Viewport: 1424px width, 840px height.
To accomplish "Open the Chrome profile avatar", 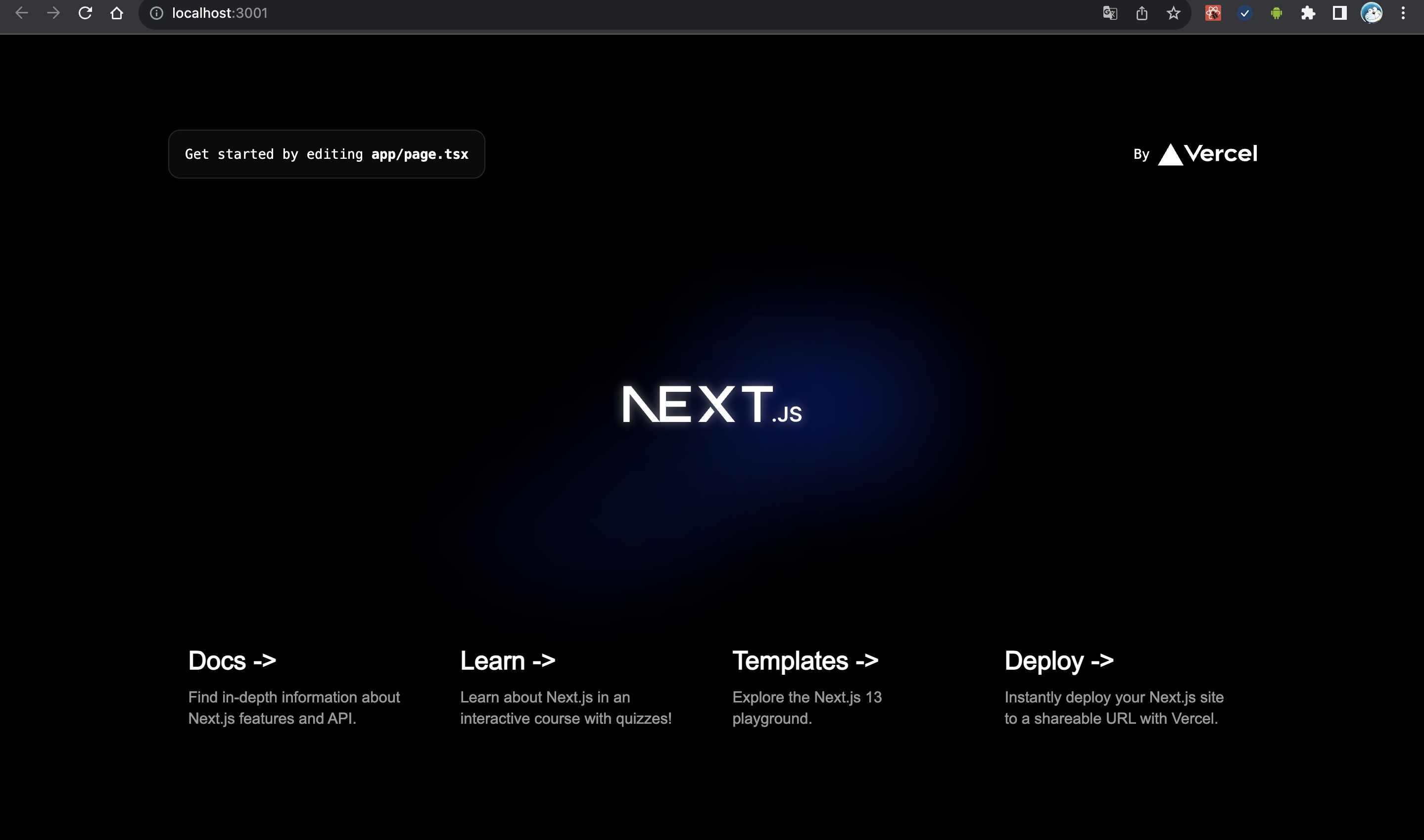I will tap(1372, 13).
